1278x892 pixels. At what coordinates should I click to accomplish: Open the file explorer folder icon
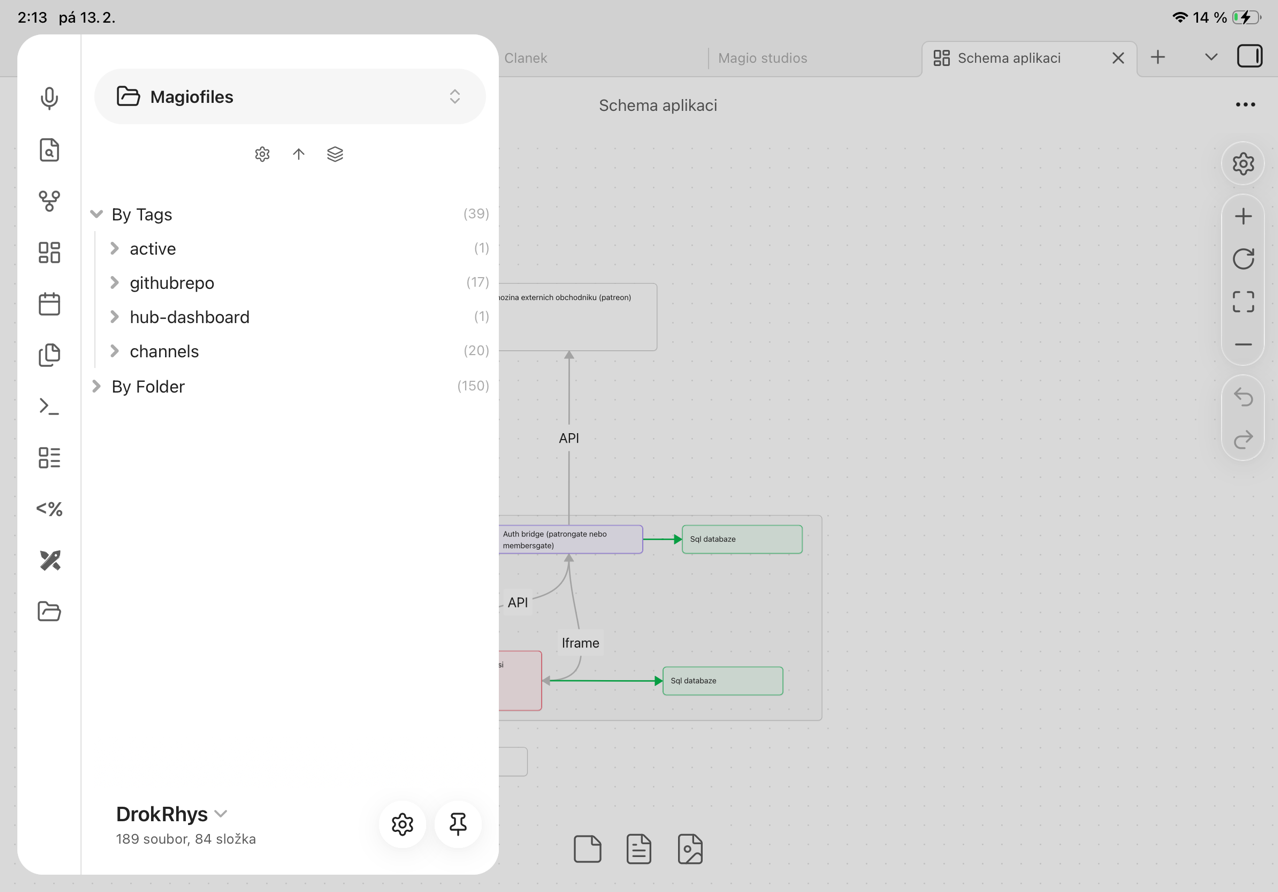(x=49, y=611)
